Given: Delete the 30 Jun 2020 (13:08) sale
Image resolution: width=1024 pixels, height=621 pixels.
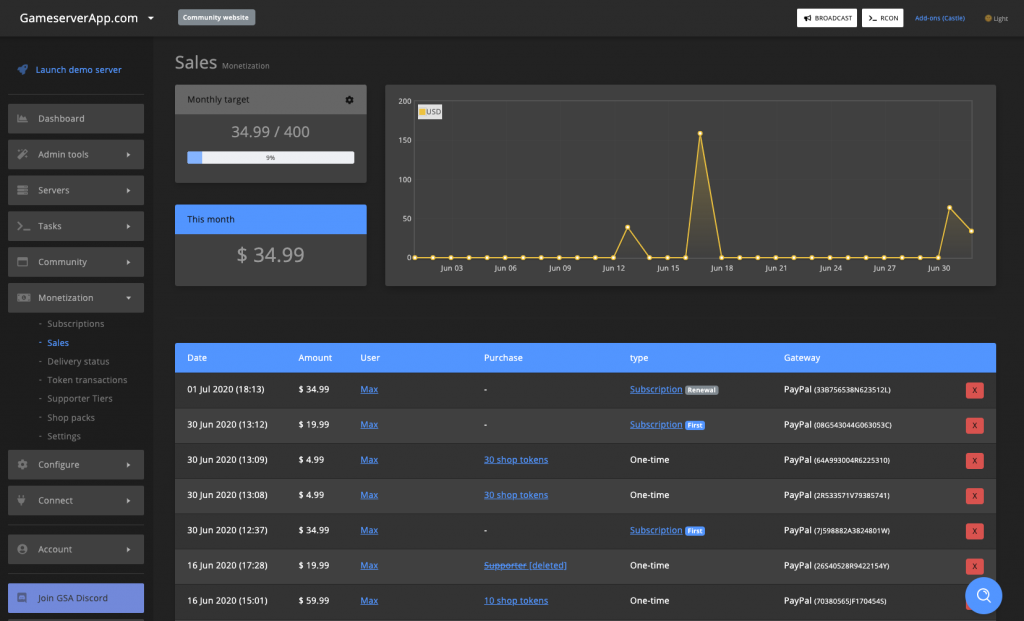Looking at the screenshot, I should pyautogui.click(x=974, y=496).
